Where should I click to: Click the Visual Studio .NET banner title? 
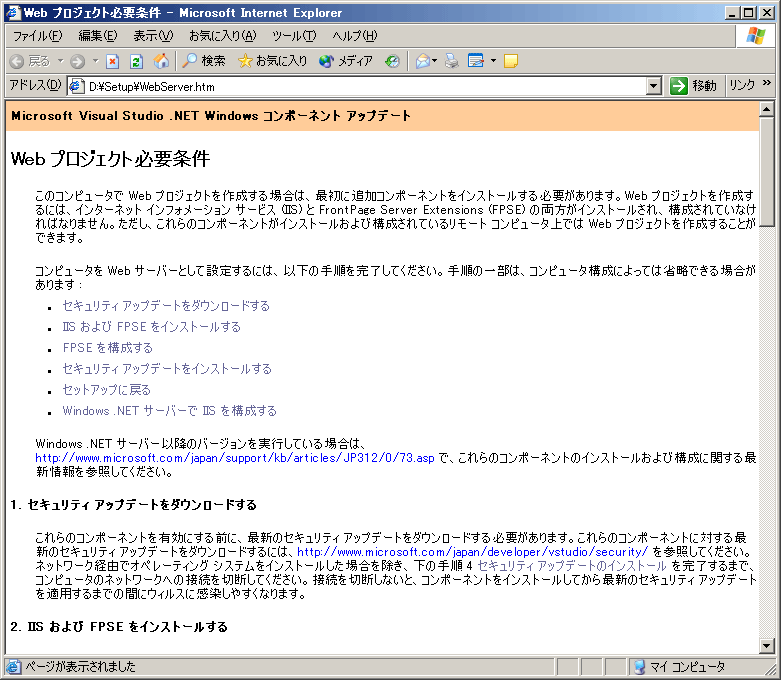click(211, 116)
